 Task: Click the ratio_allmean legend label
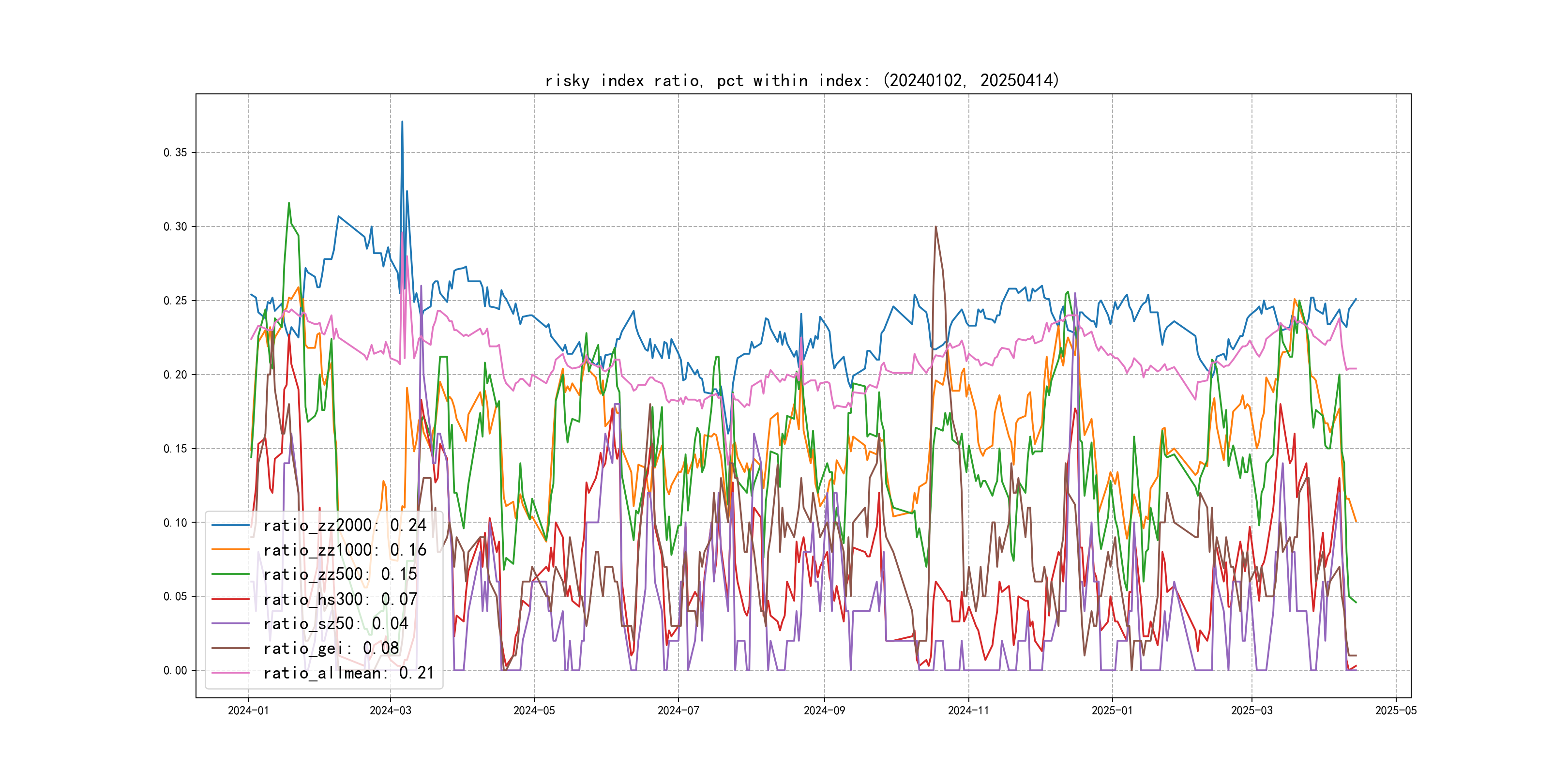coord(348,673)
